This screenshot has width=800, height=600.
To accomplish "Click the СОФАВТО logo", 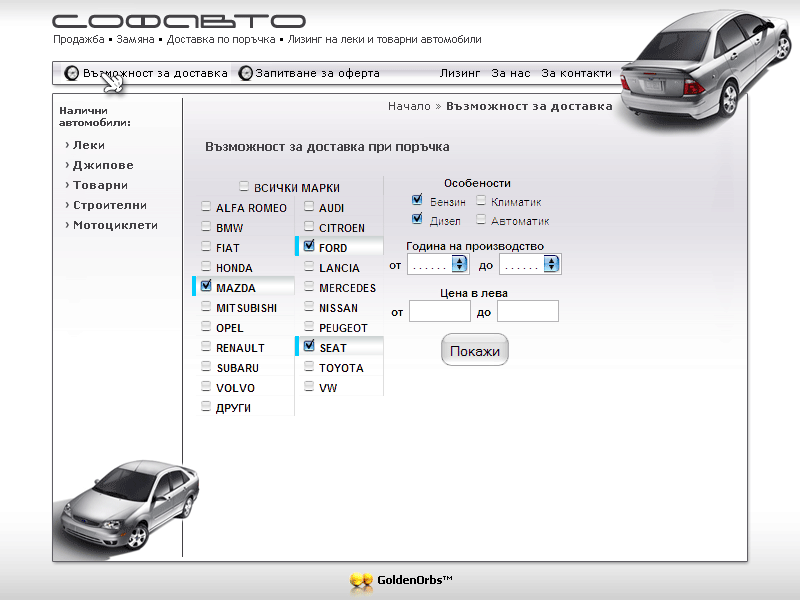I will 179,21.
